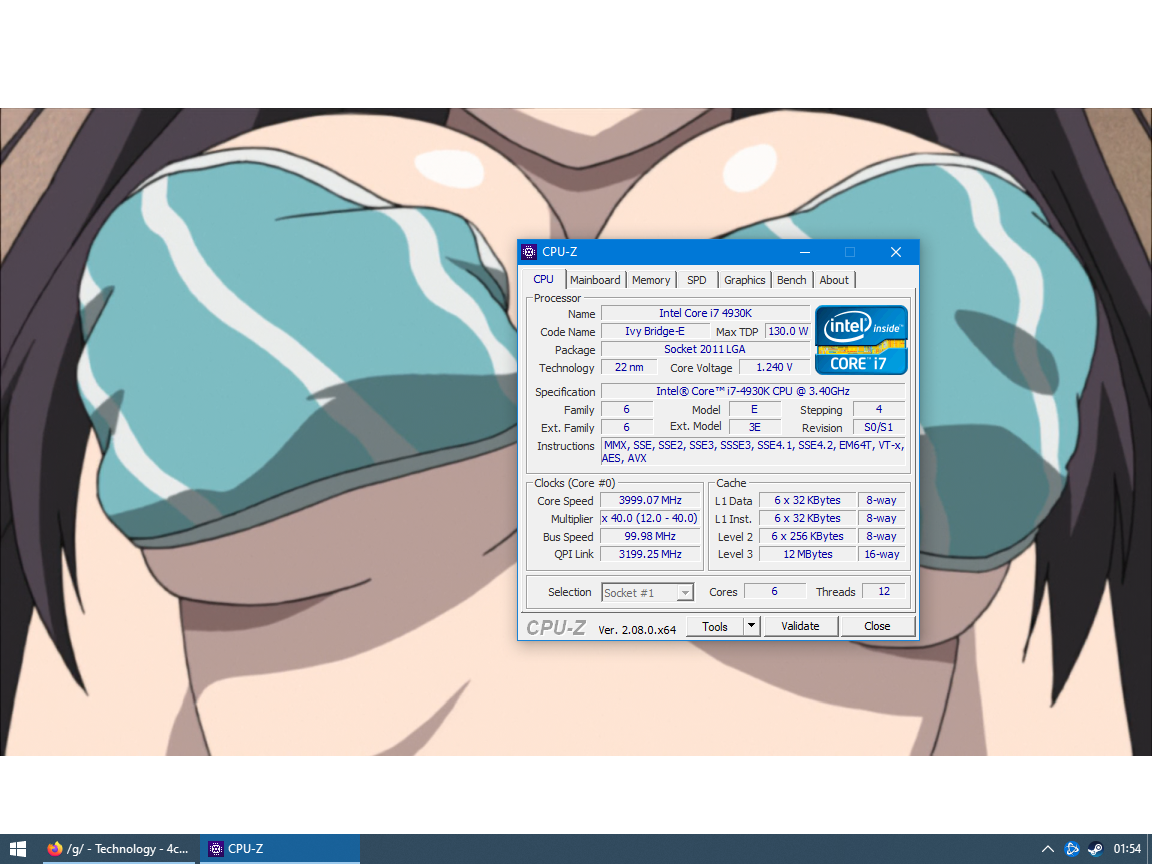
Task: Open the Socket #1 selection dropdown
Action: (x=647, y=593)
